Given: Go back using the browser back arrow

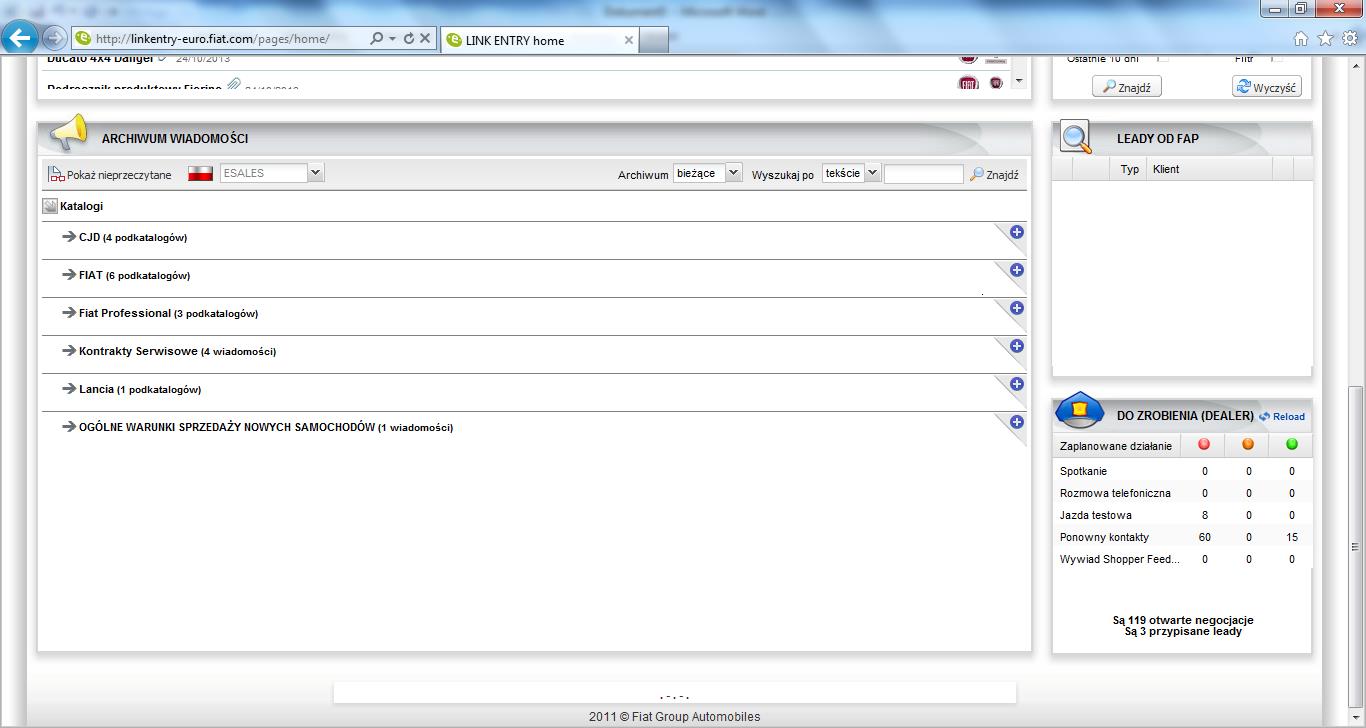Looking at the screenshot, I should coord(21,38).
